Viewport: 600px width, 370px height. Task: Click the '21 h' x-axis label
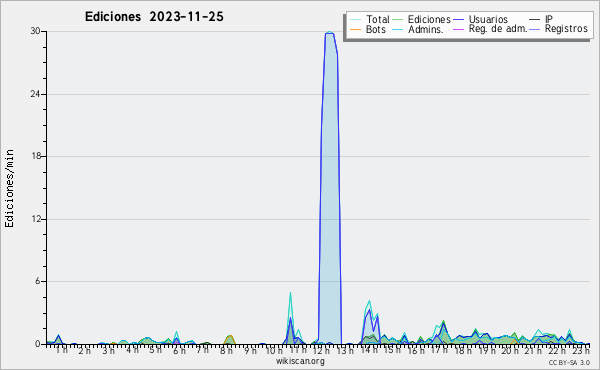pyautogui.click(x=534, y=350)
